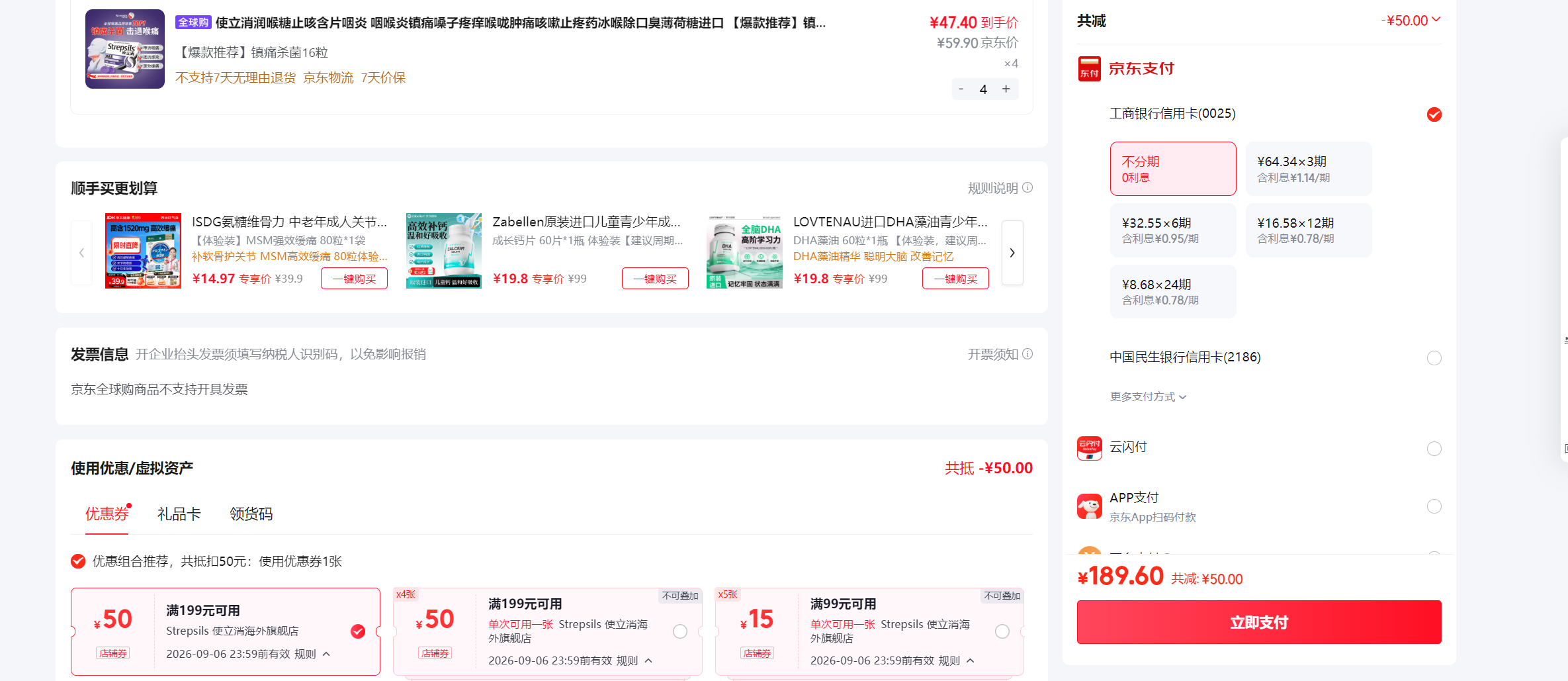Click 立即支付 to pay now
Screen dimensions: 1568x681
1259,622
